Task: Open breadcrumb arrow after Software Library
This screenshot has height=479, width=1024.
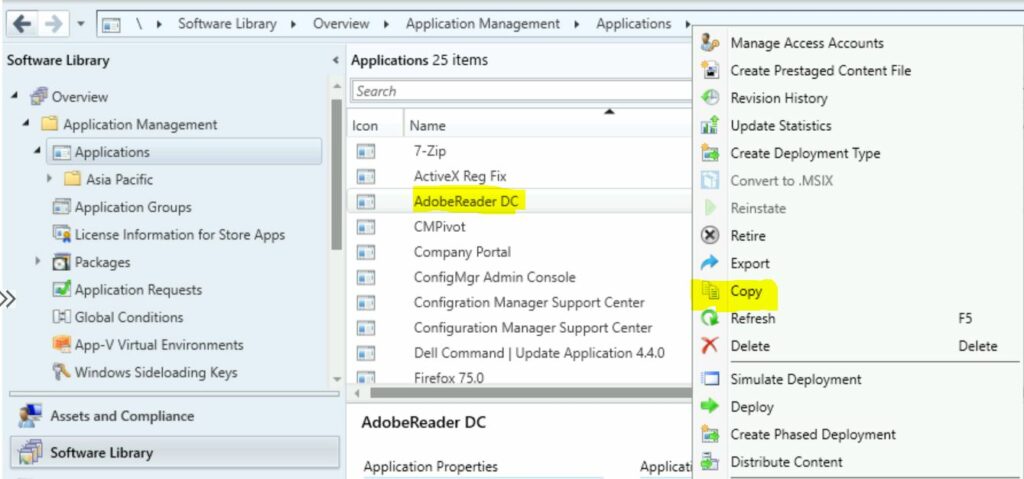Action: point(294,24)
